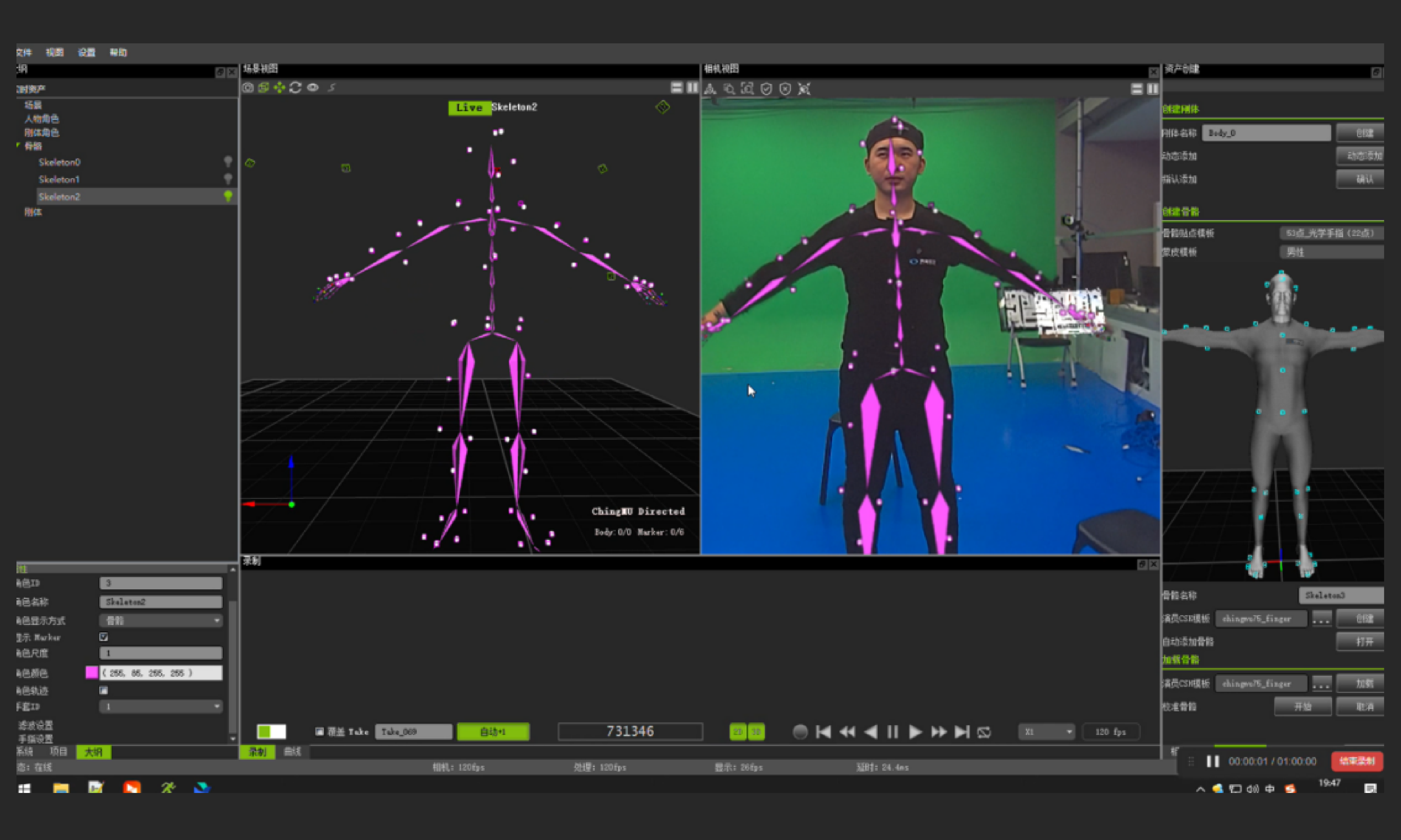Click the loop playback icon
Viewport: 1401px width, 840px height.
(984, 732)
